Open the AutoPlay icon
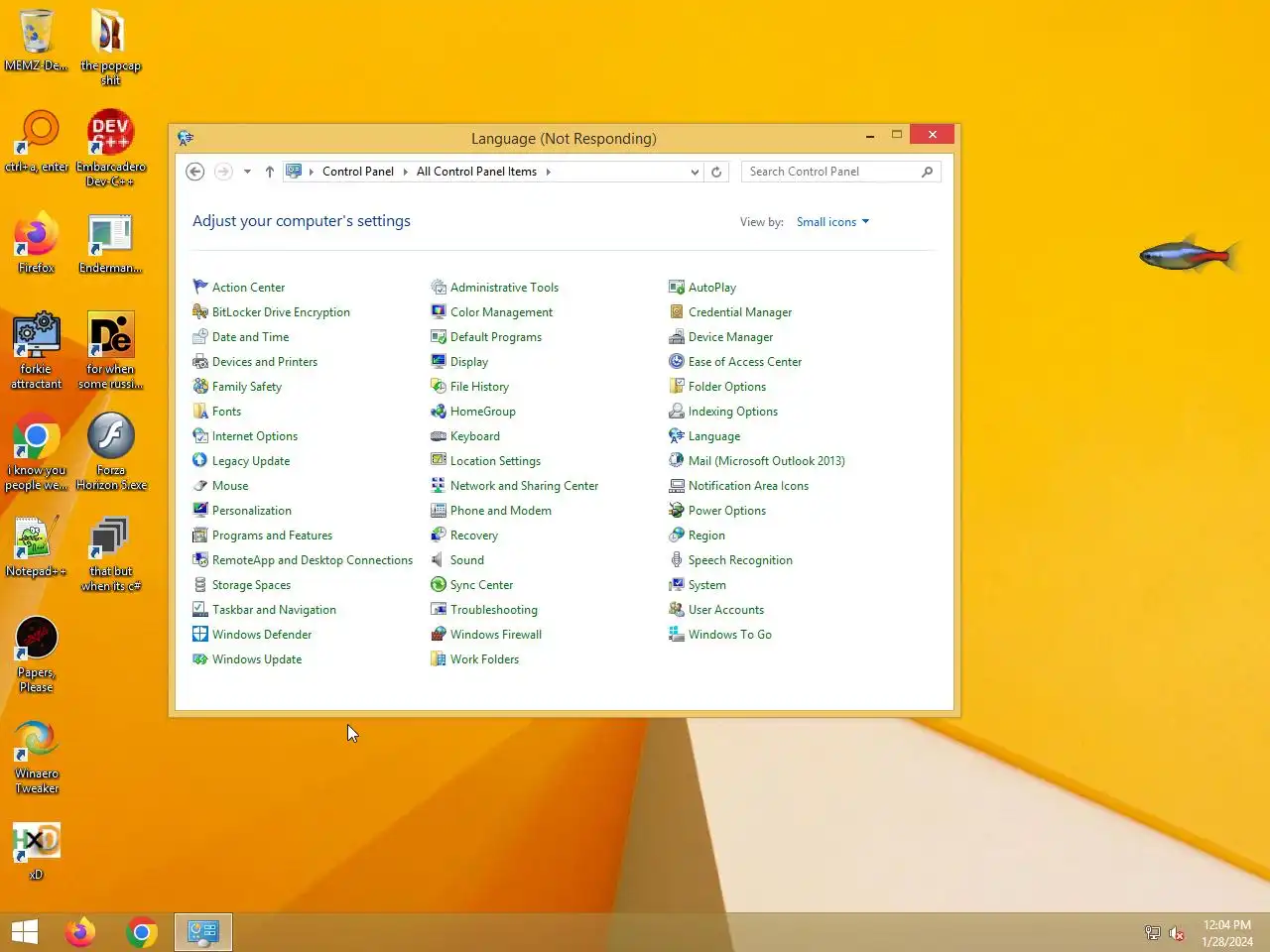This screenshot has width=1270, height=952. tap(677, 287)
